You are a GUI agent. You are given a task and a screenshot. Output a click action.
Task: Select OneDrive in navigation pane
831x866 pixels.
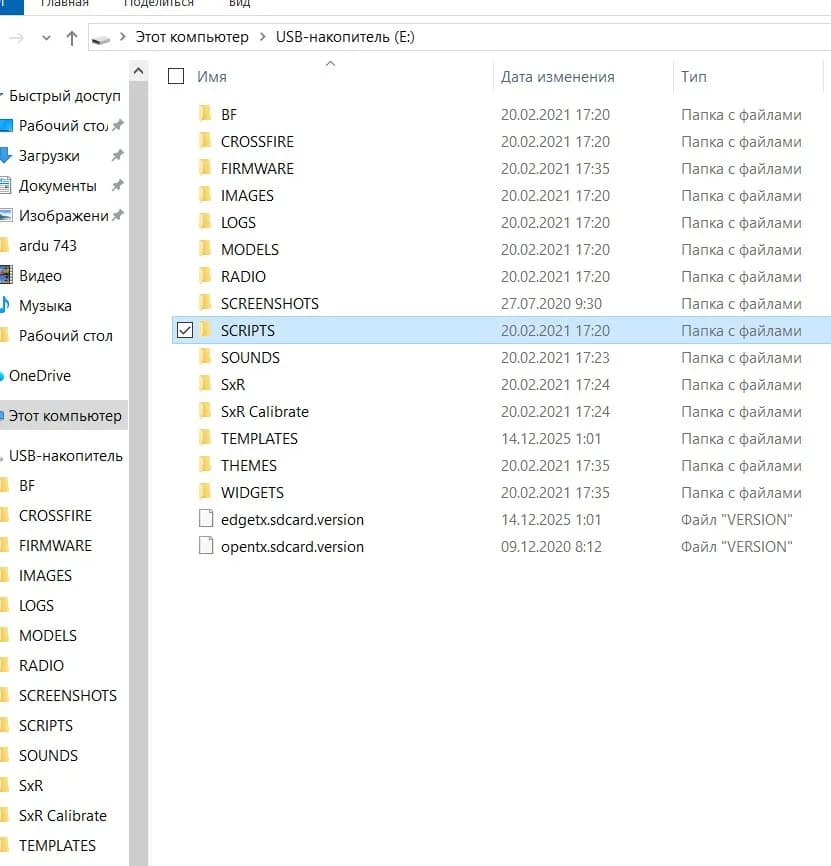pyautogui.click(x=40, y=376)
